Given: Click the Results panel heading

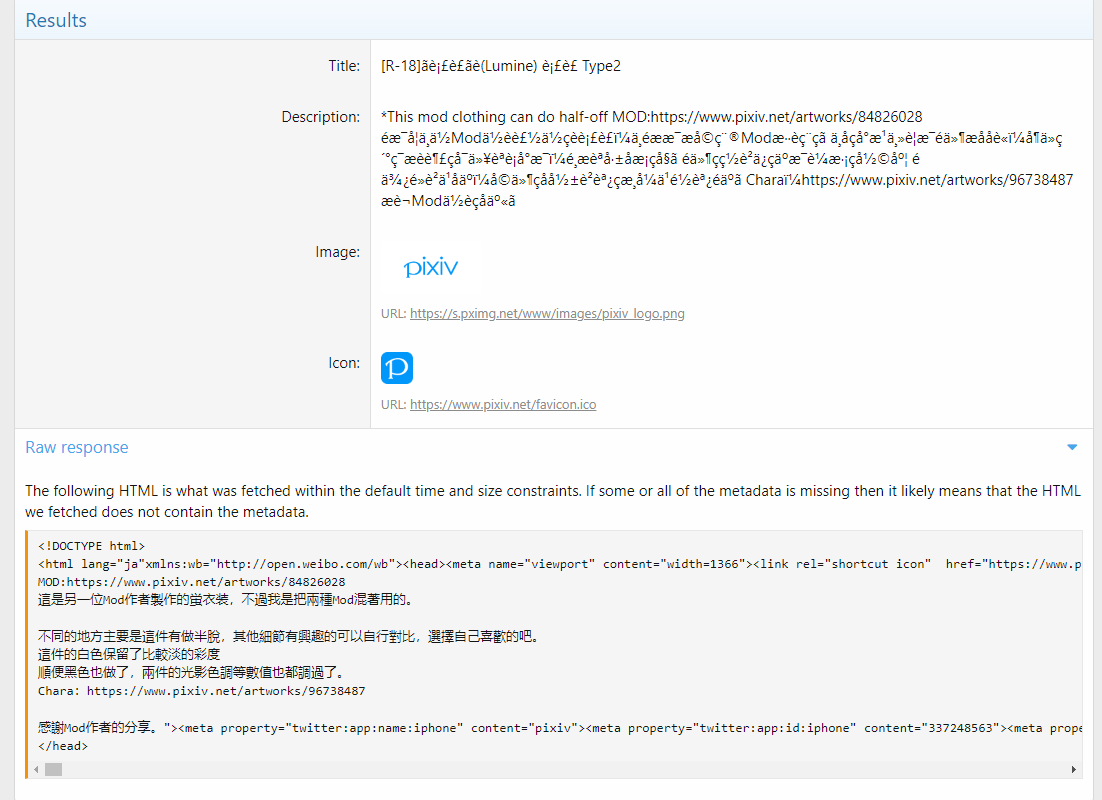Looking at the screenshot, I should pyautogui.click(x=56, y=20).
